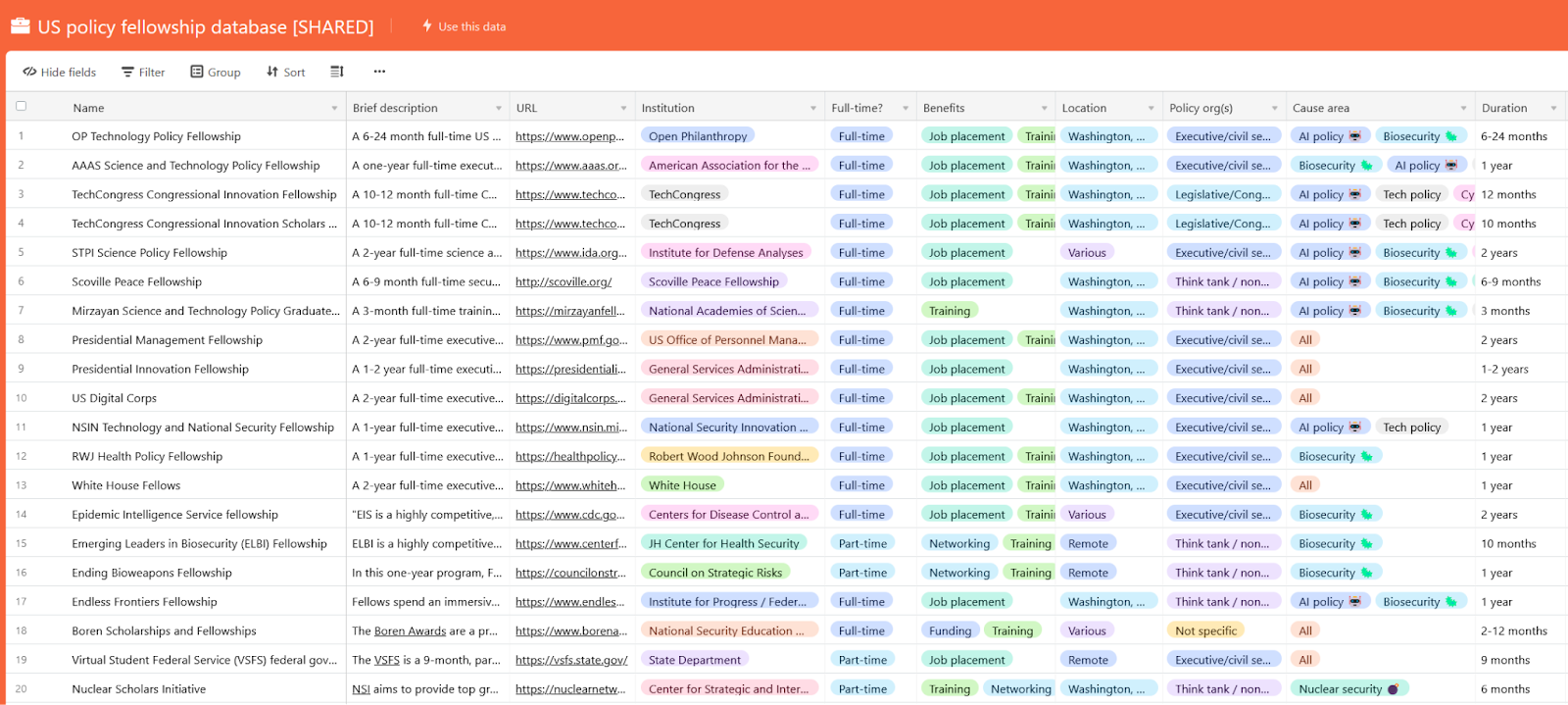This screenshot has width=1568, height=705.
Task: Click the briefcase icon beside the database title
Action: coord(20,26)
